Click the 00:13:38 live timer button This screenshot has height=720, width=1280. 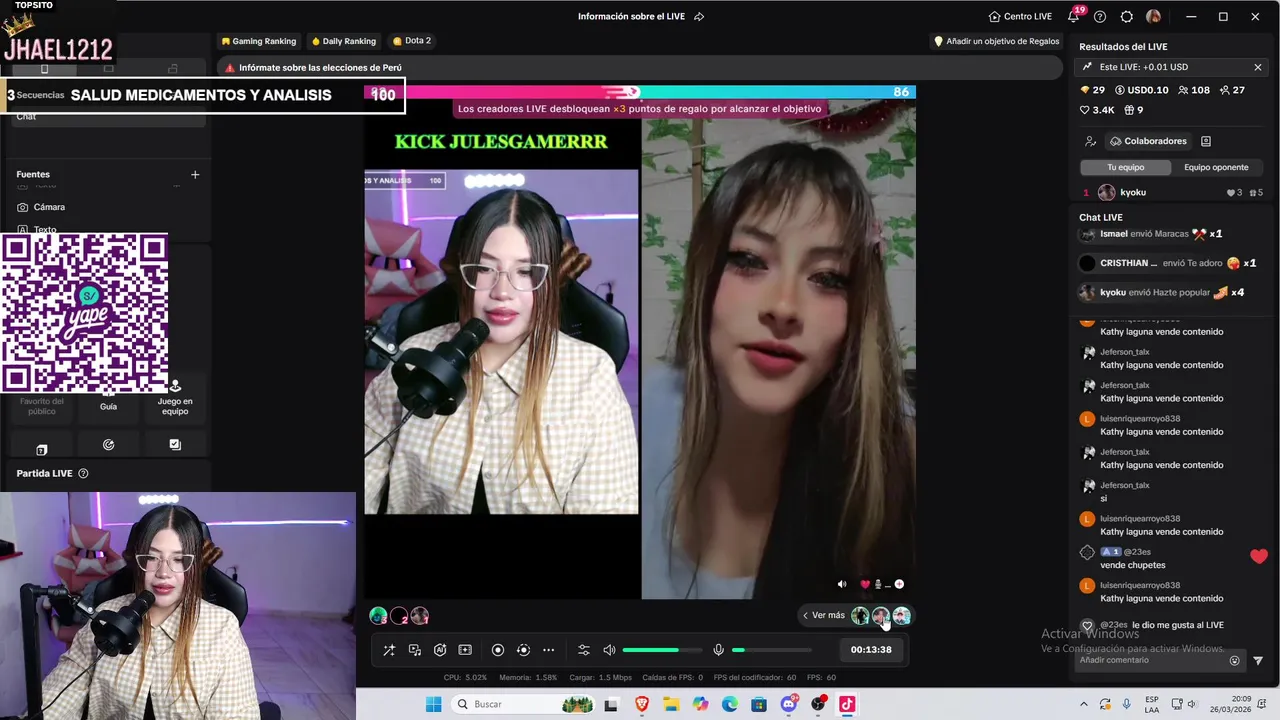pos(871,650)
